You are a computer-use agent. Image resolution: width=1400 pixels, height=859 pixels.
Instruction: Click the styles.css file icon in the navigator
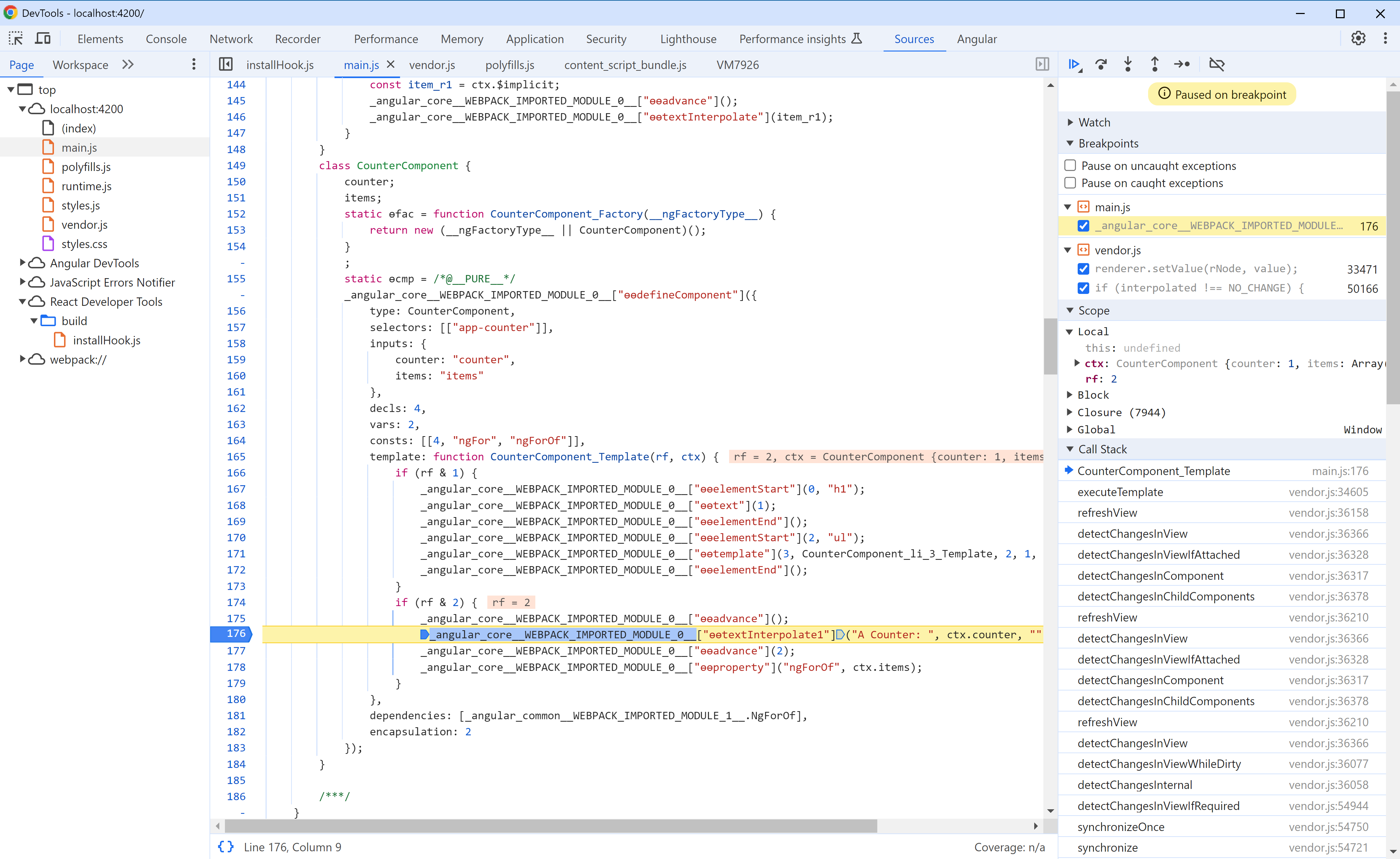(49, 244)
